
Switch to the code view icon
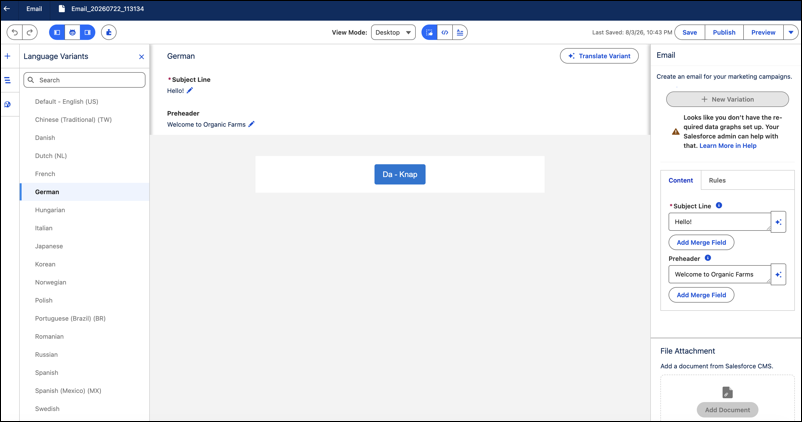(444, 32)
